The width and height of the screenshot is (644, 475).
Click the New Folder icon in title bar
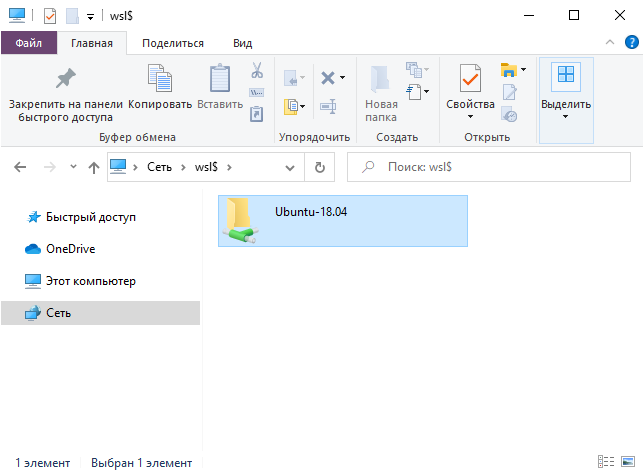(72, 16)
